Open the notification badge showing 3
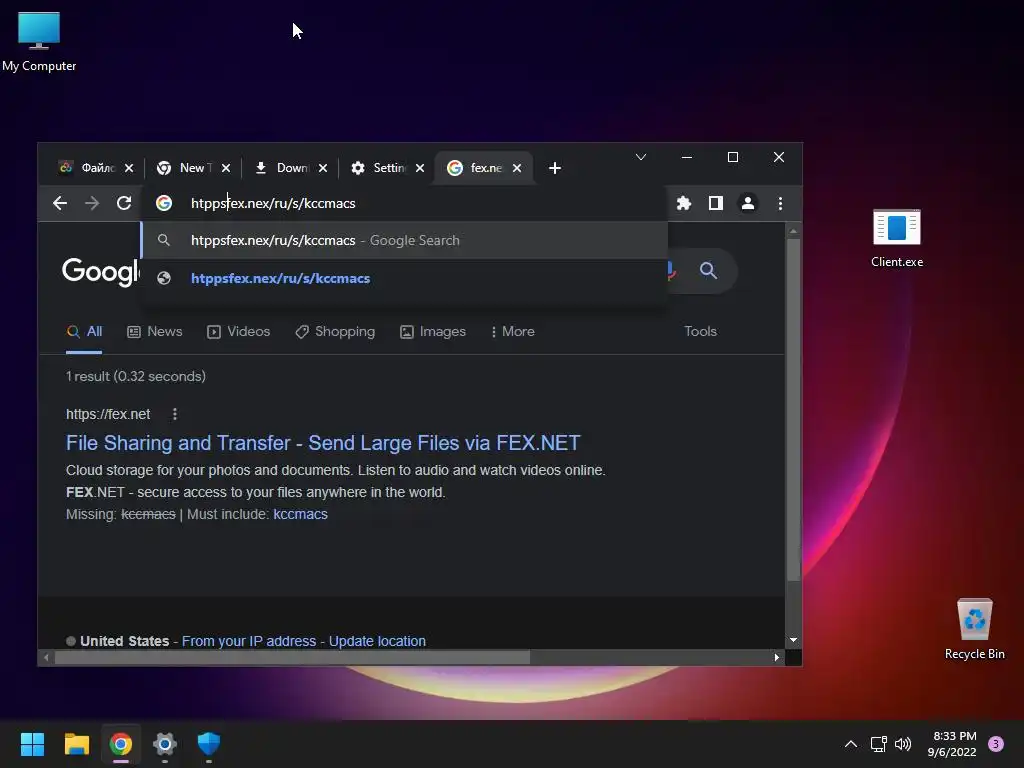Image resolution: width=1024 pixels, height=768 pixels. point(996,744)
